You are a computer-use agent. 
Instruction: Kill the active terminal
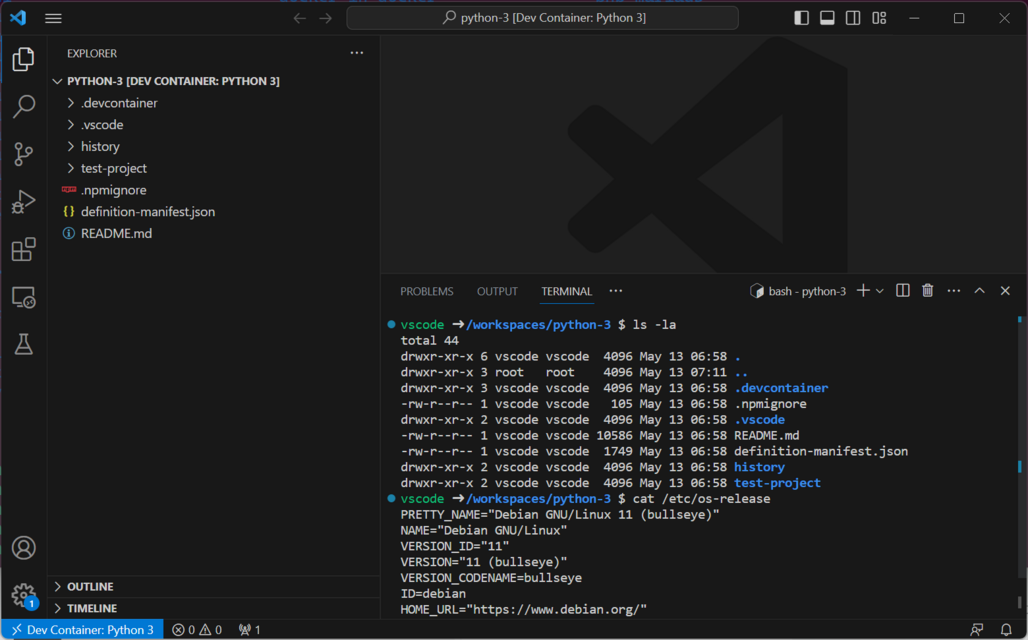(x=927, y=290)
